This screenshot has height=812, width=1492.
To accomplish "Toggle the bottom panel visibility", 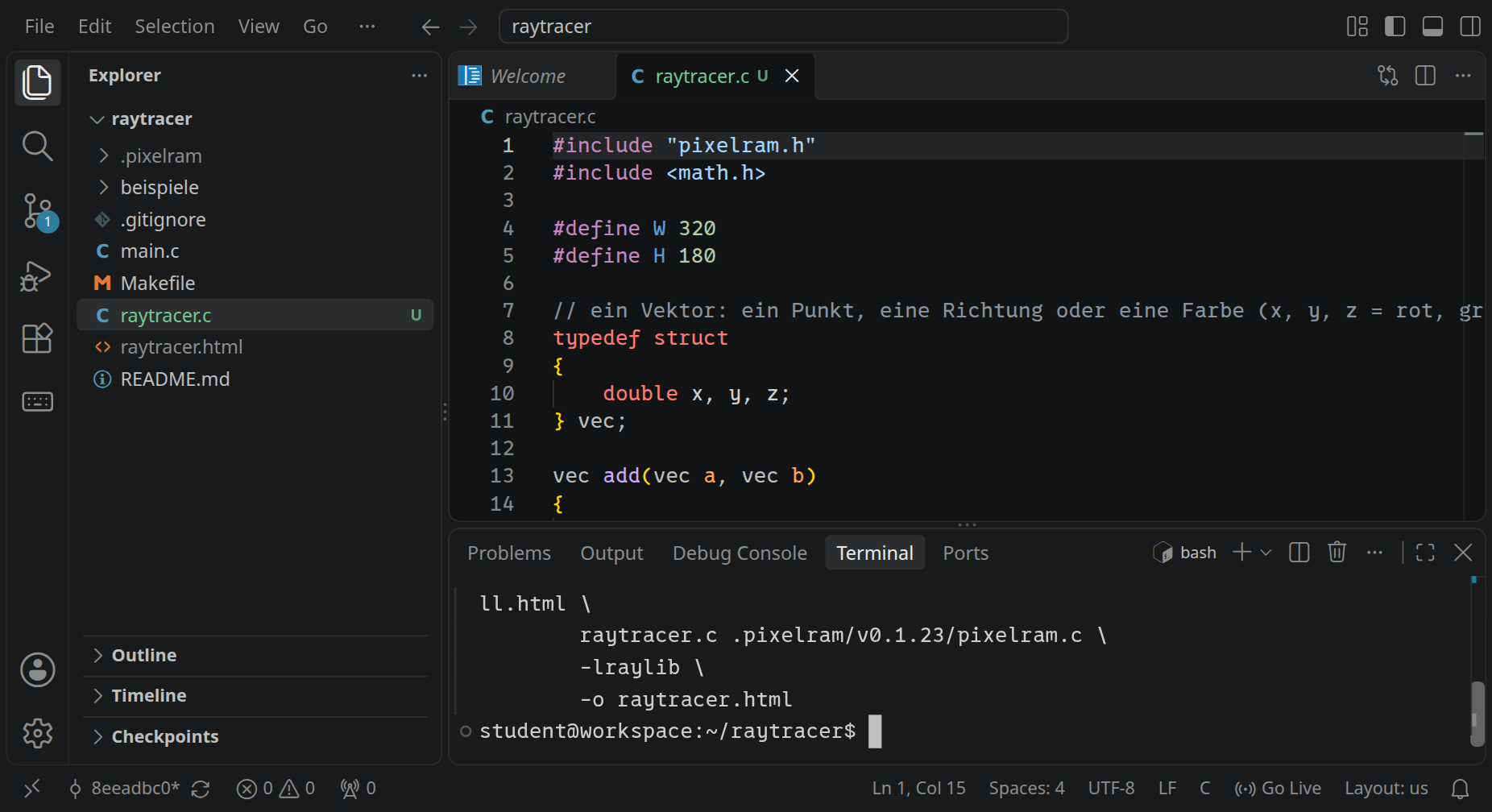I will 1432,27.
